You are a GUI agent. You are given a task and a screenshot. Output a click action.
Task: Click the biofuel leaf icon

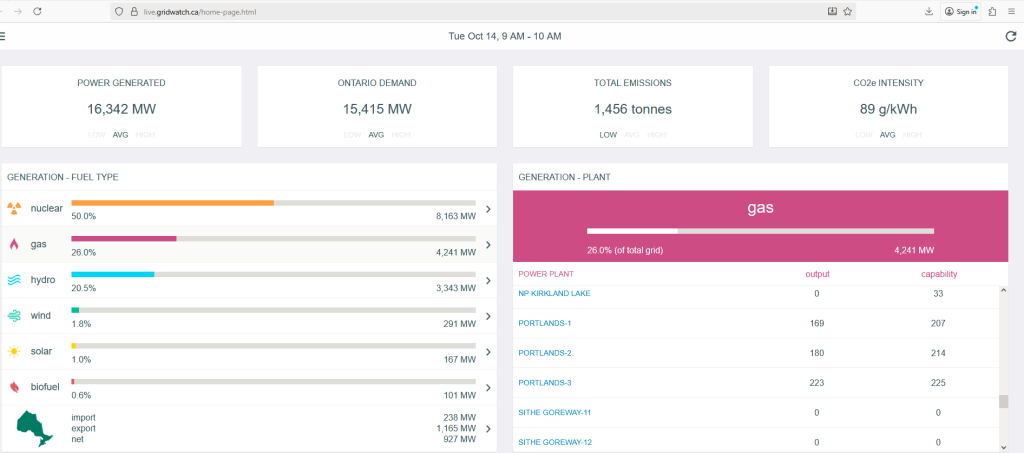[x=14, y=387]
